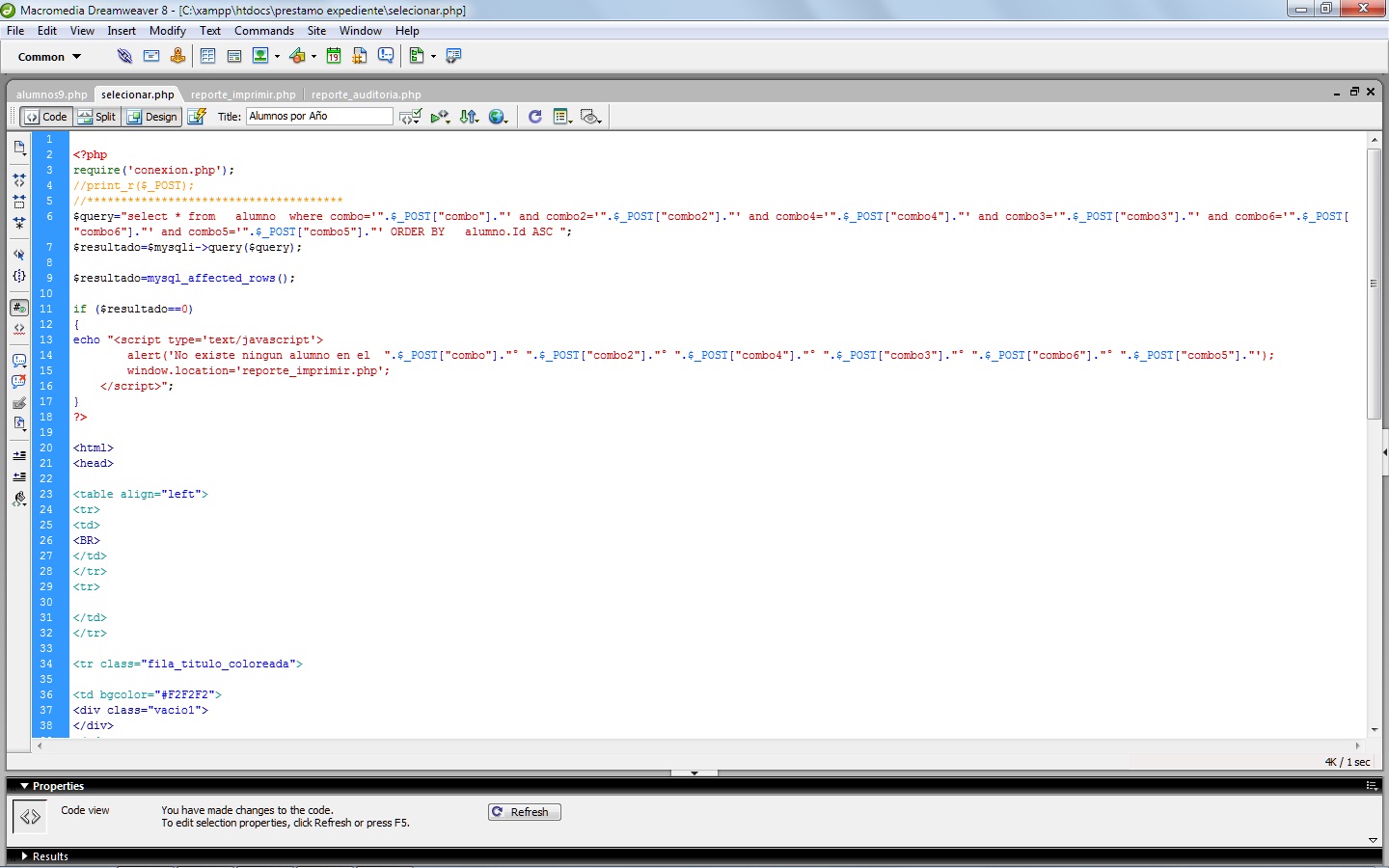The width and height of the screenshot is (1389, 868).
Task: Insert a Hyperlink from the Common toolbar
Action: tap(124, 56)
